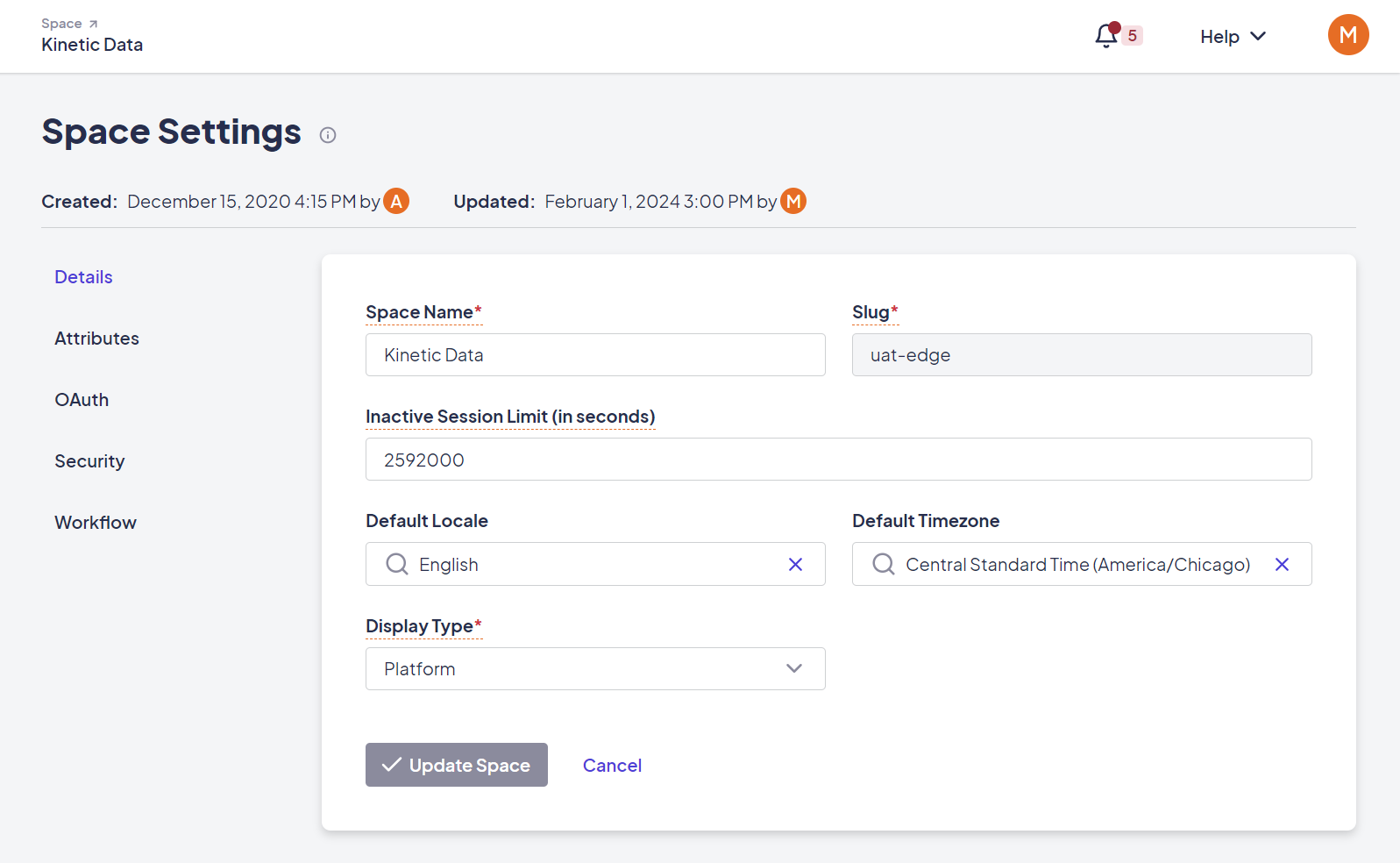Click the Central Standard Time timezone field
The height and width of the screenshot is (863, 1400).
pos(1082,564)
